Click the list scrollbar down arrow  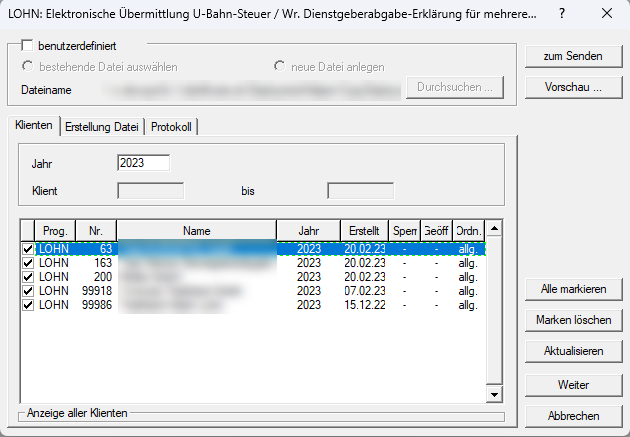point(493,396)
